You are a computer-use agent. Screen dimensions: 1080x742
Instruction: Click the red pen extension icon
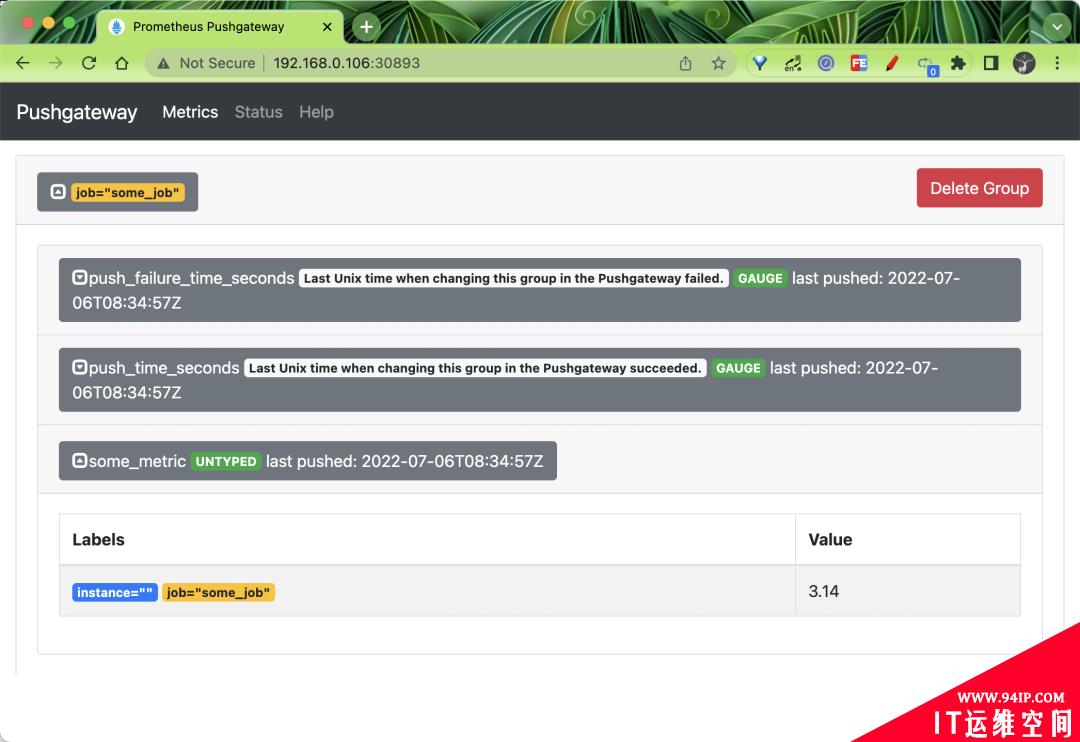892,63
